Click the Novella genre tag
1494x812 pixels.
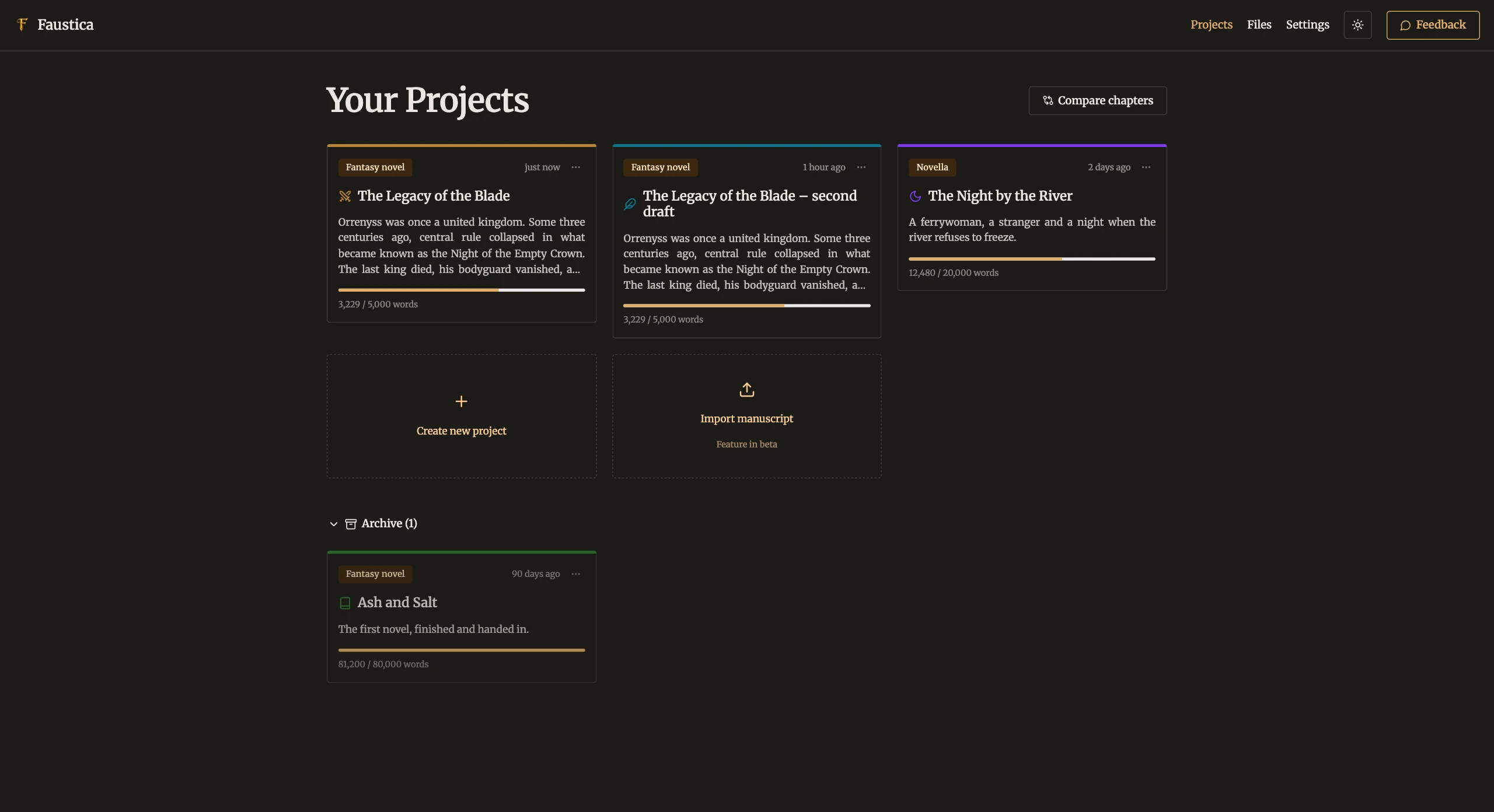pyautogui.click(x=932, y=167)
